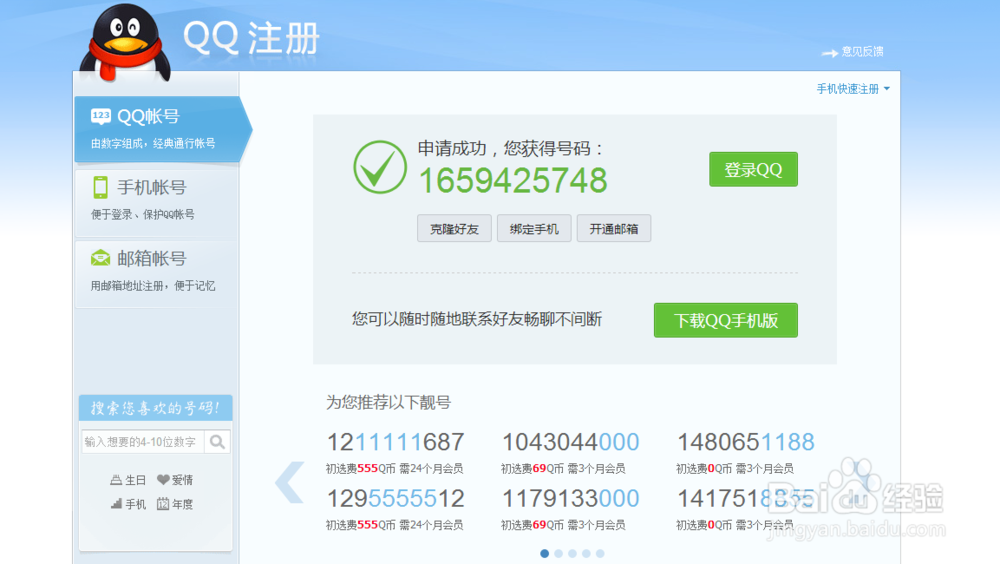
Task: Click the green phone icon beside 手机帐号
Action: [x=101, y=188]
